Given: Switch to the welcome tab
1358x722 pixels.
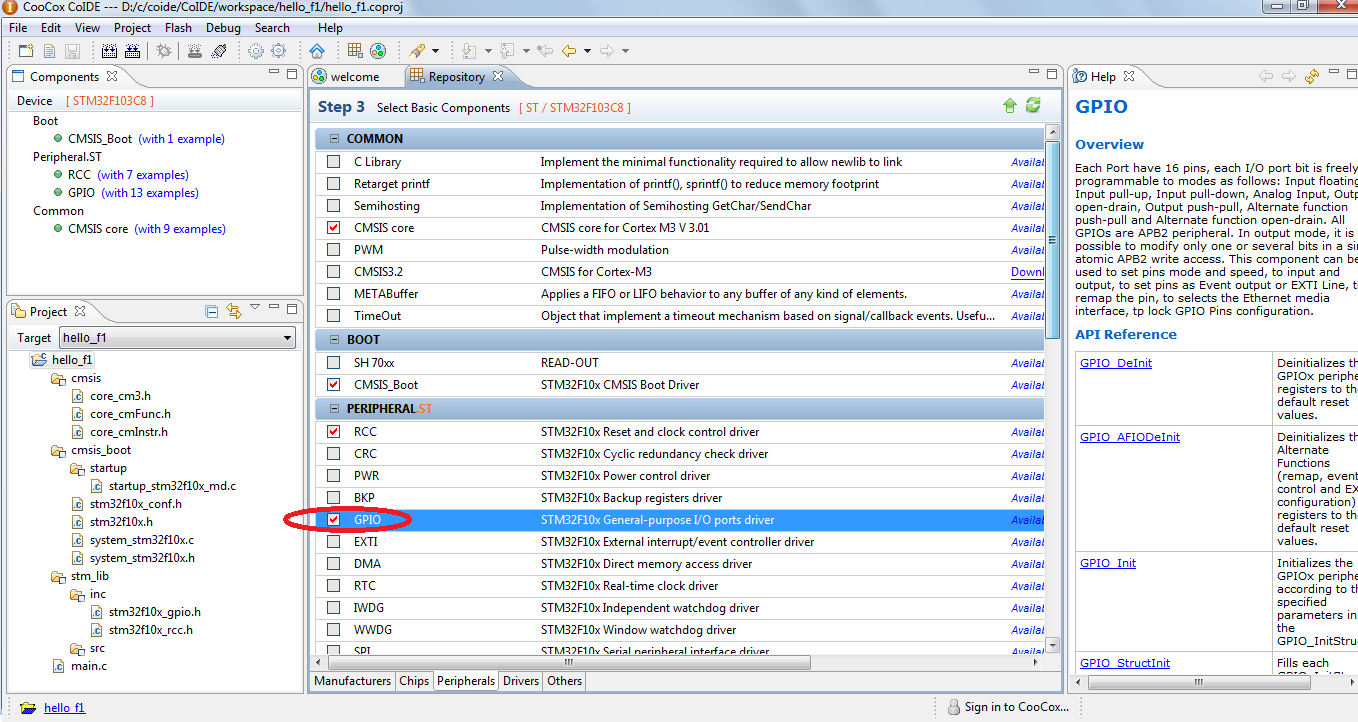Looking at the screenshot, I should coord(346,76).
